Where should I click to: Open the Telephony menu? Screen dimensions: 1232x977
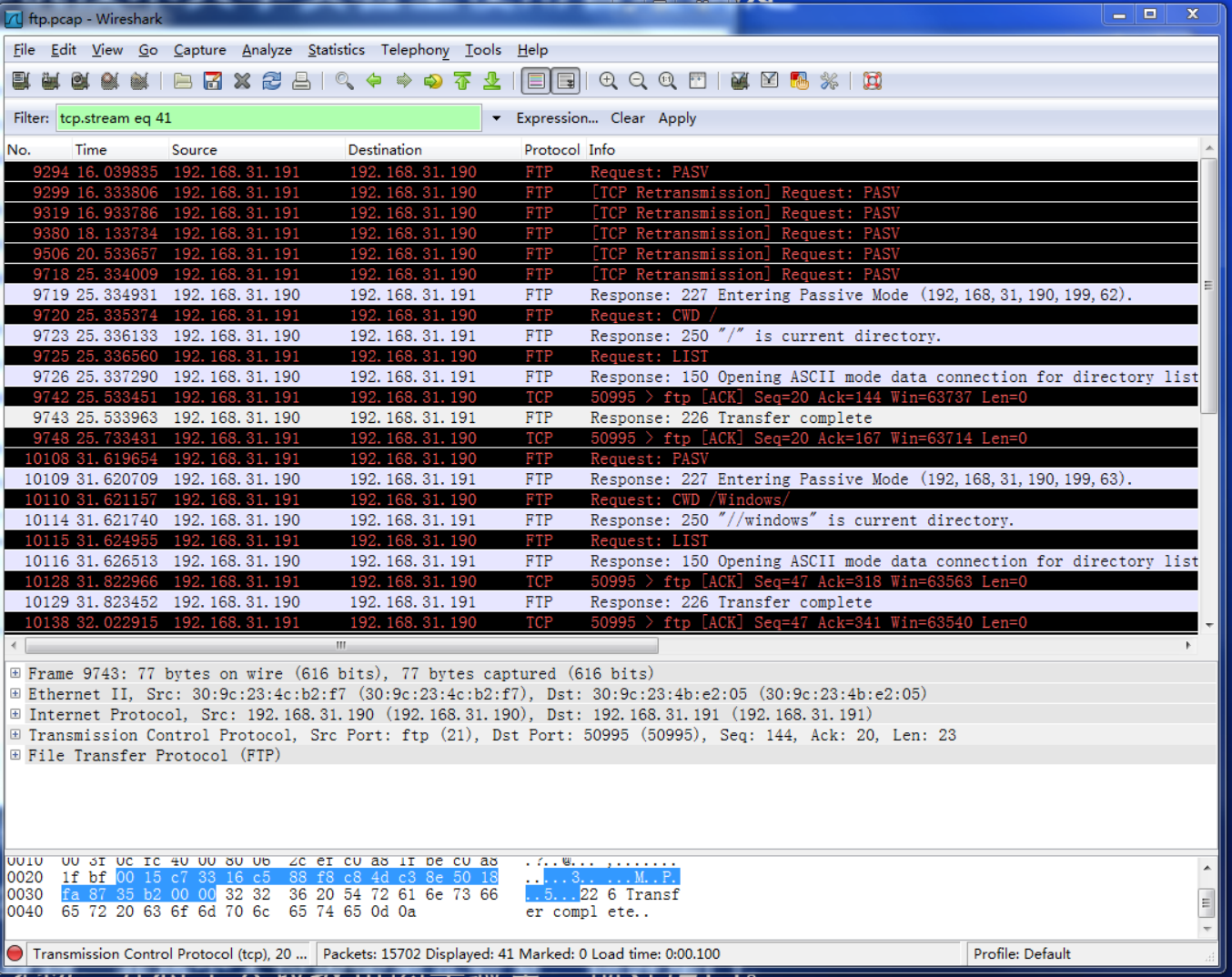tap(415, 50)
